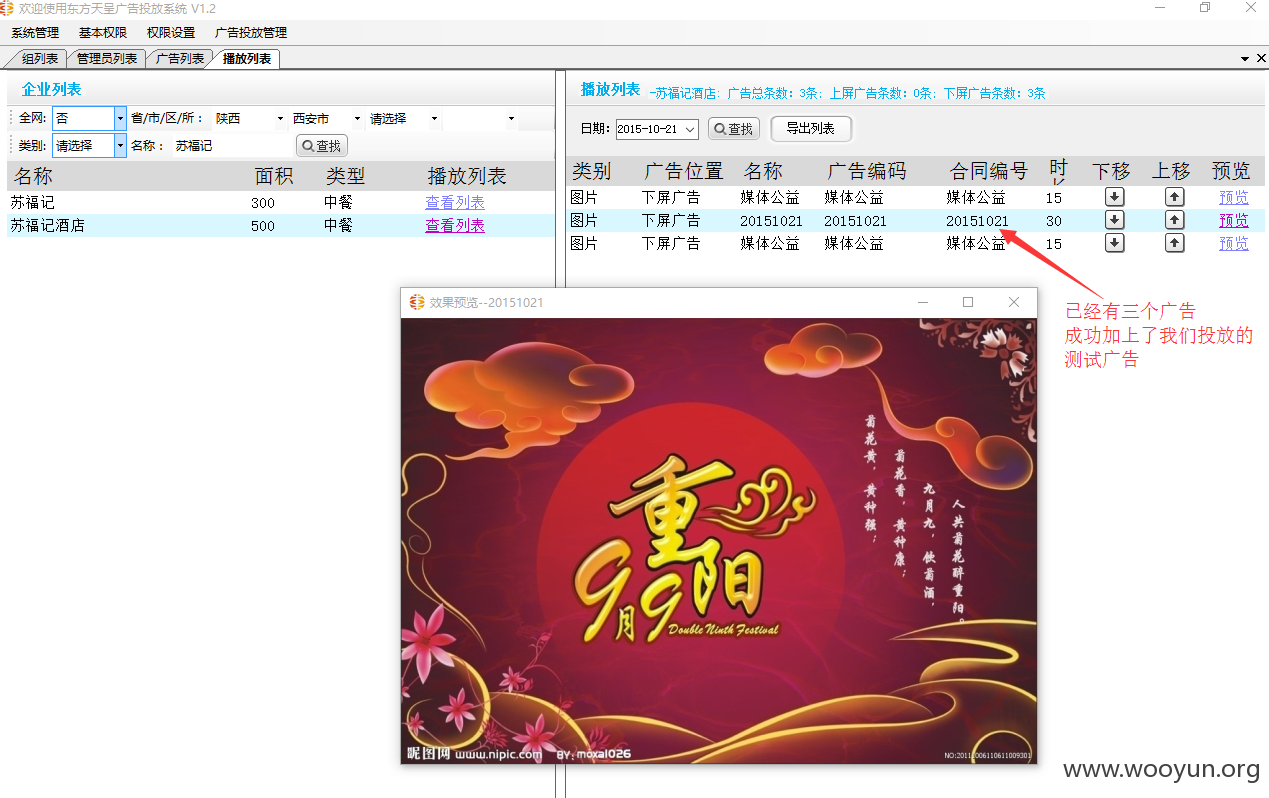Select the 苏福记 row name cell
This screenshot has width=1269, height=798.
33,203
